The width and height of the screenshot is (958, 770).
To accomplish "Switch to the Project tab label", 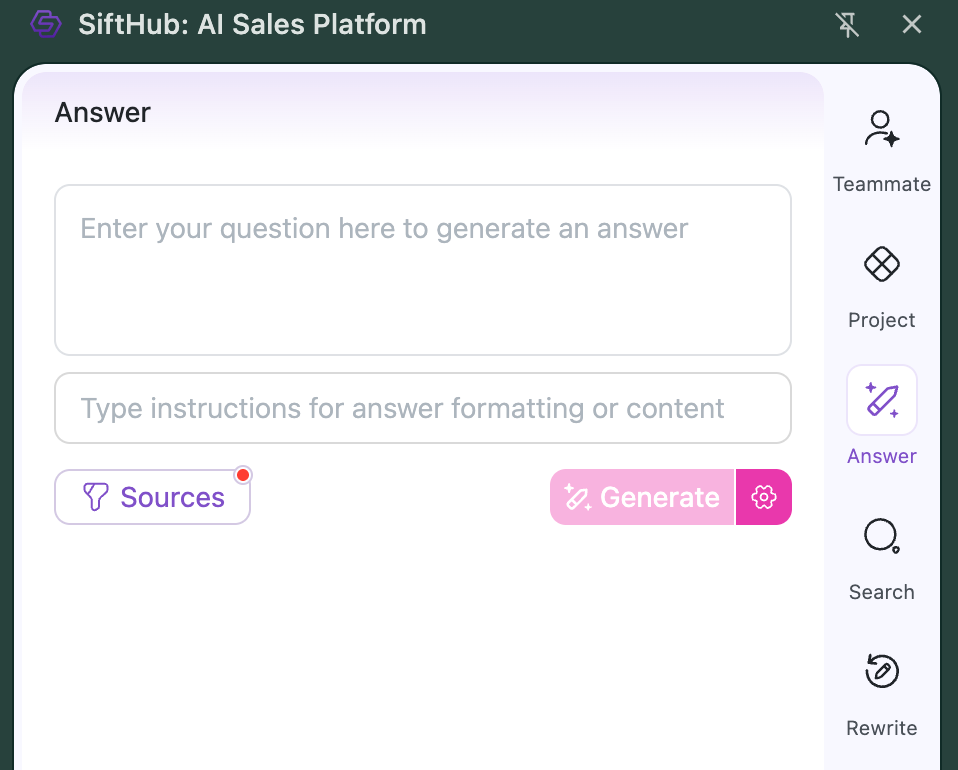I will pos(881,320).
